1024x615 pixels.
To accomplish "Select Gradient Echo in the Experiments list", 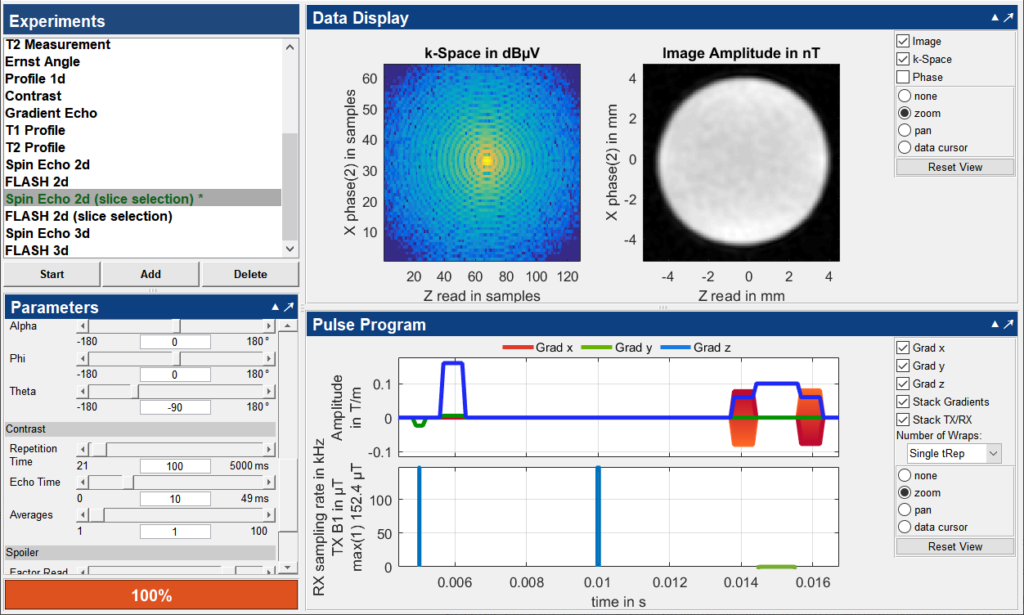I will pos(51,113).
